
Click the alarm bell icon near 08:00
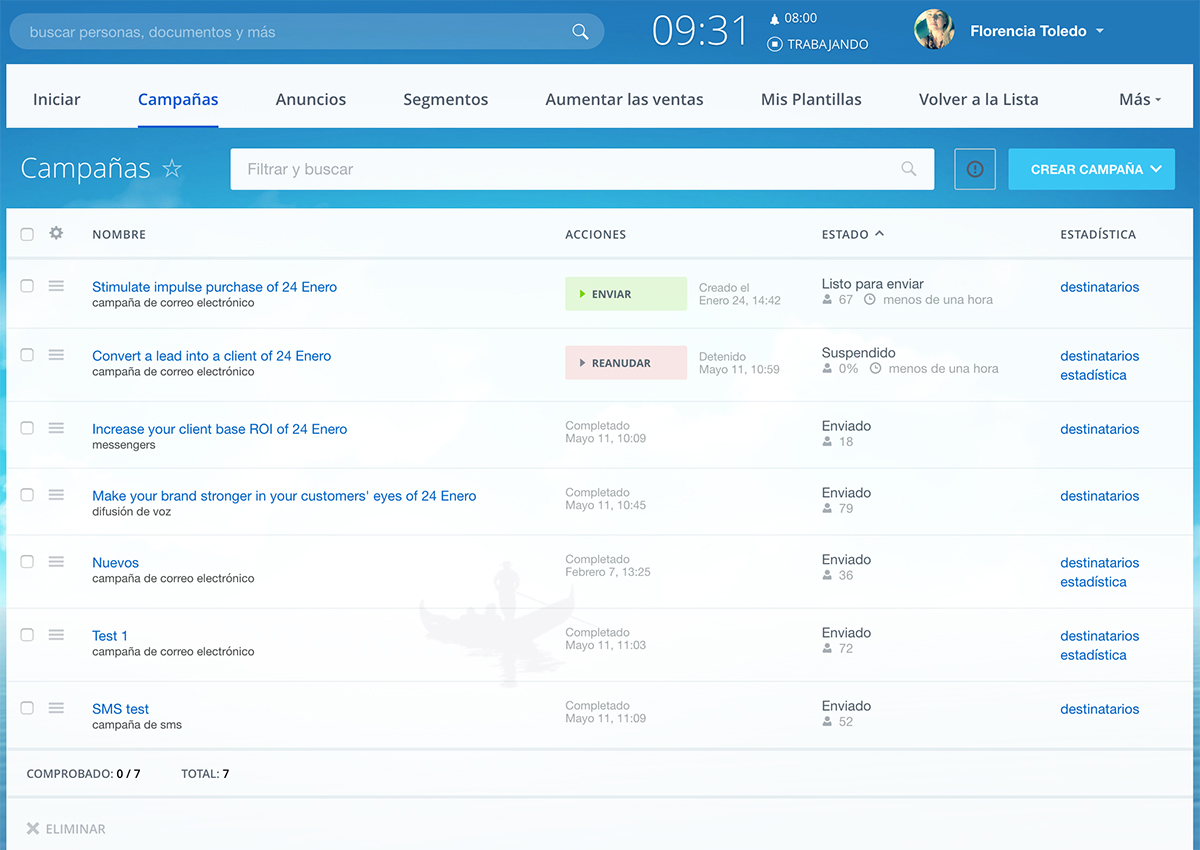[x=774, y=19]
